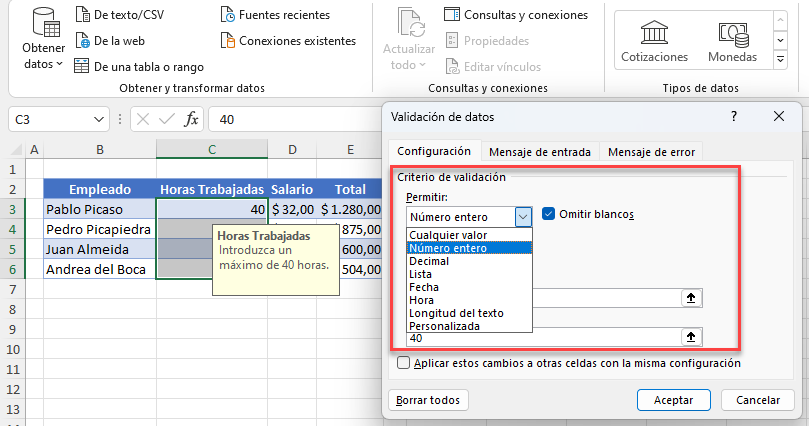The width and height of the screenshot is (809, 426).
Task: Select De una tabla o rango
Action: 139,67
